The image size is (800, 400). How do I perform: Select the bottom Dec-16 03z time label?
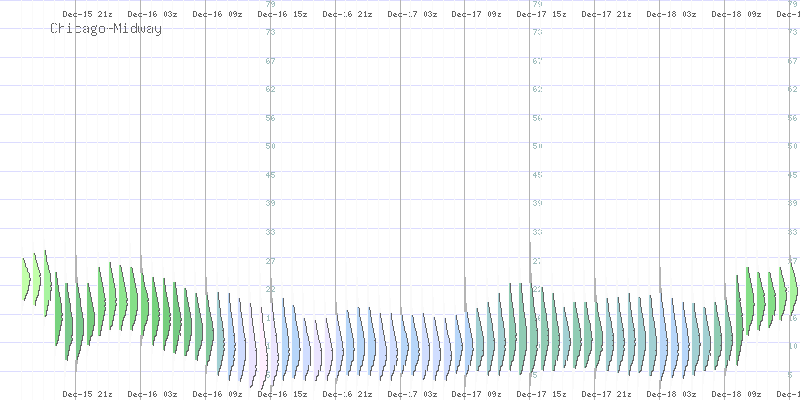pos(152,395)
